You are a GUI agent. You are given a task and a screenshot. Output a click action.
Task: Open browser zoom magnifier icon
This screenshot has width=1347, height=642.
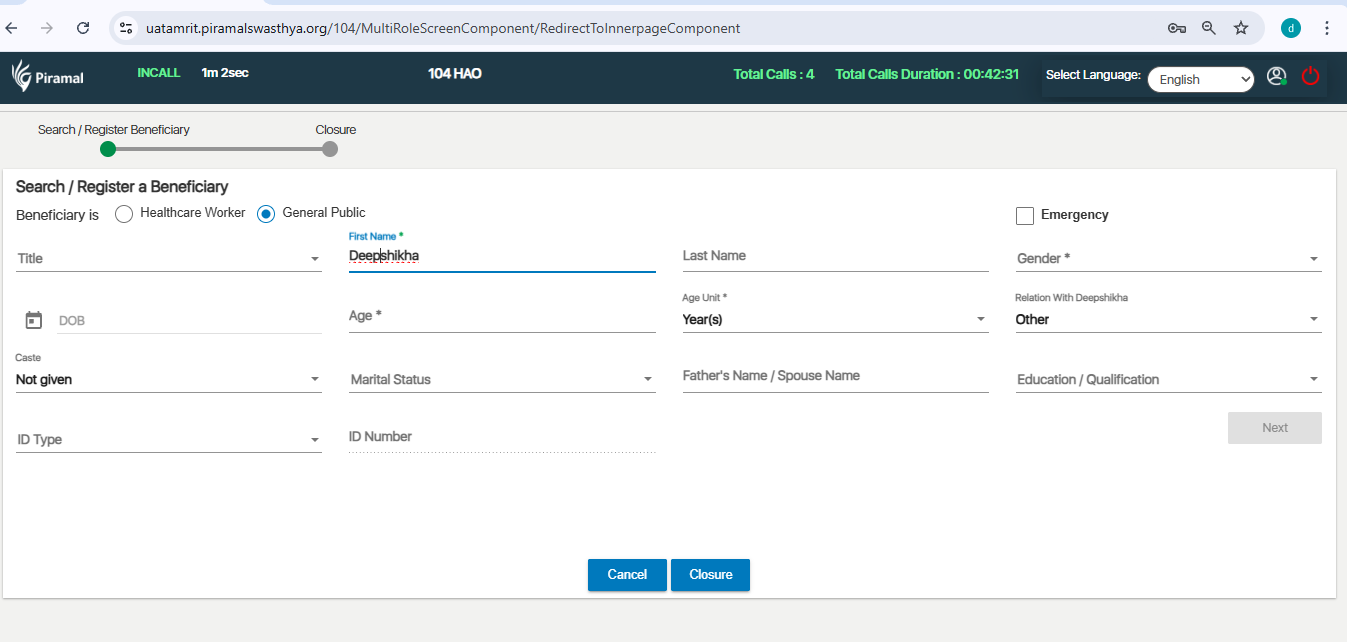1209,28
